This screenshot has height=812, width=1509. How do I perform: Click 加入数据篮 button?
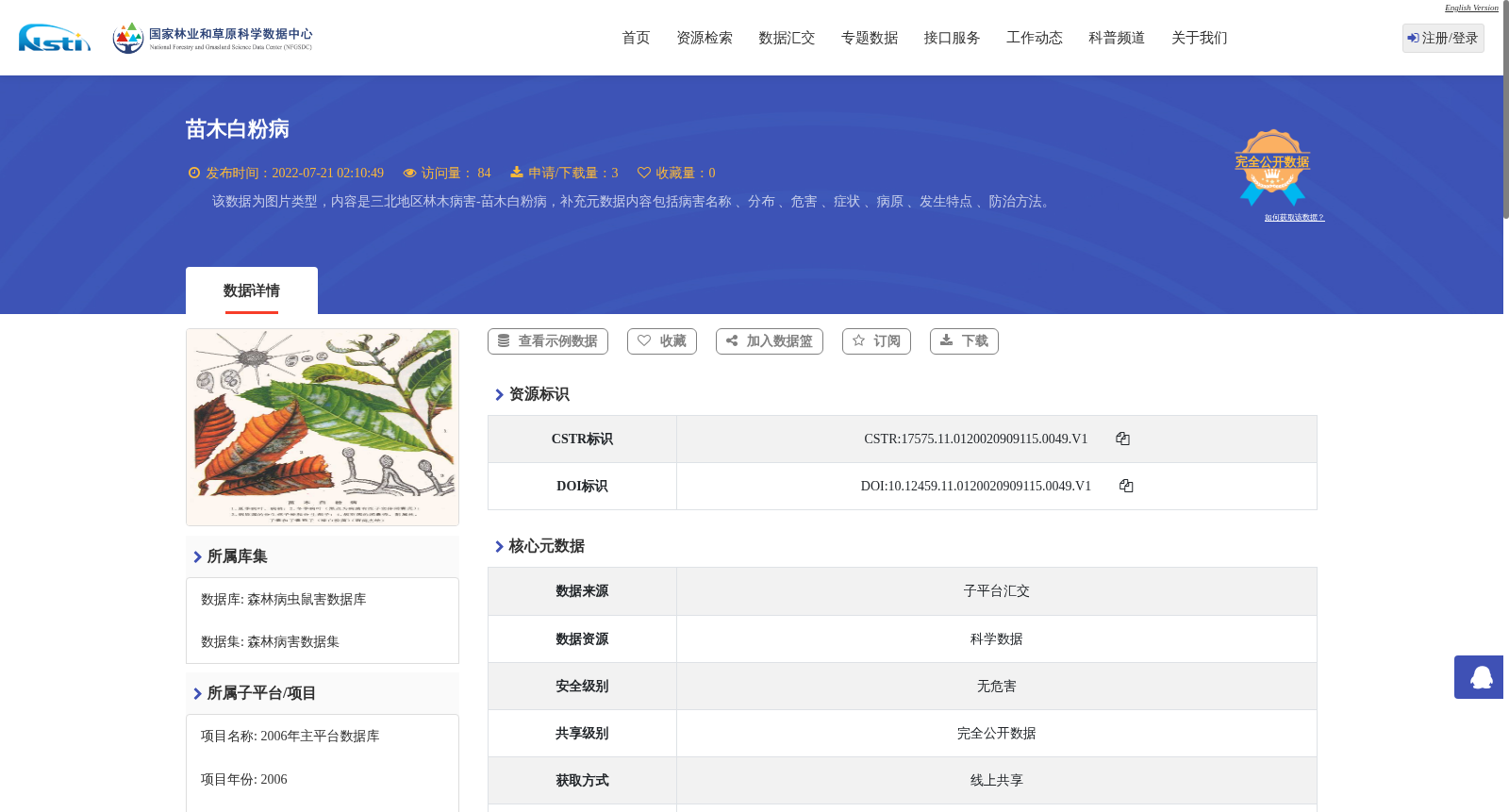pyautogui.click(x=770, y=341)
